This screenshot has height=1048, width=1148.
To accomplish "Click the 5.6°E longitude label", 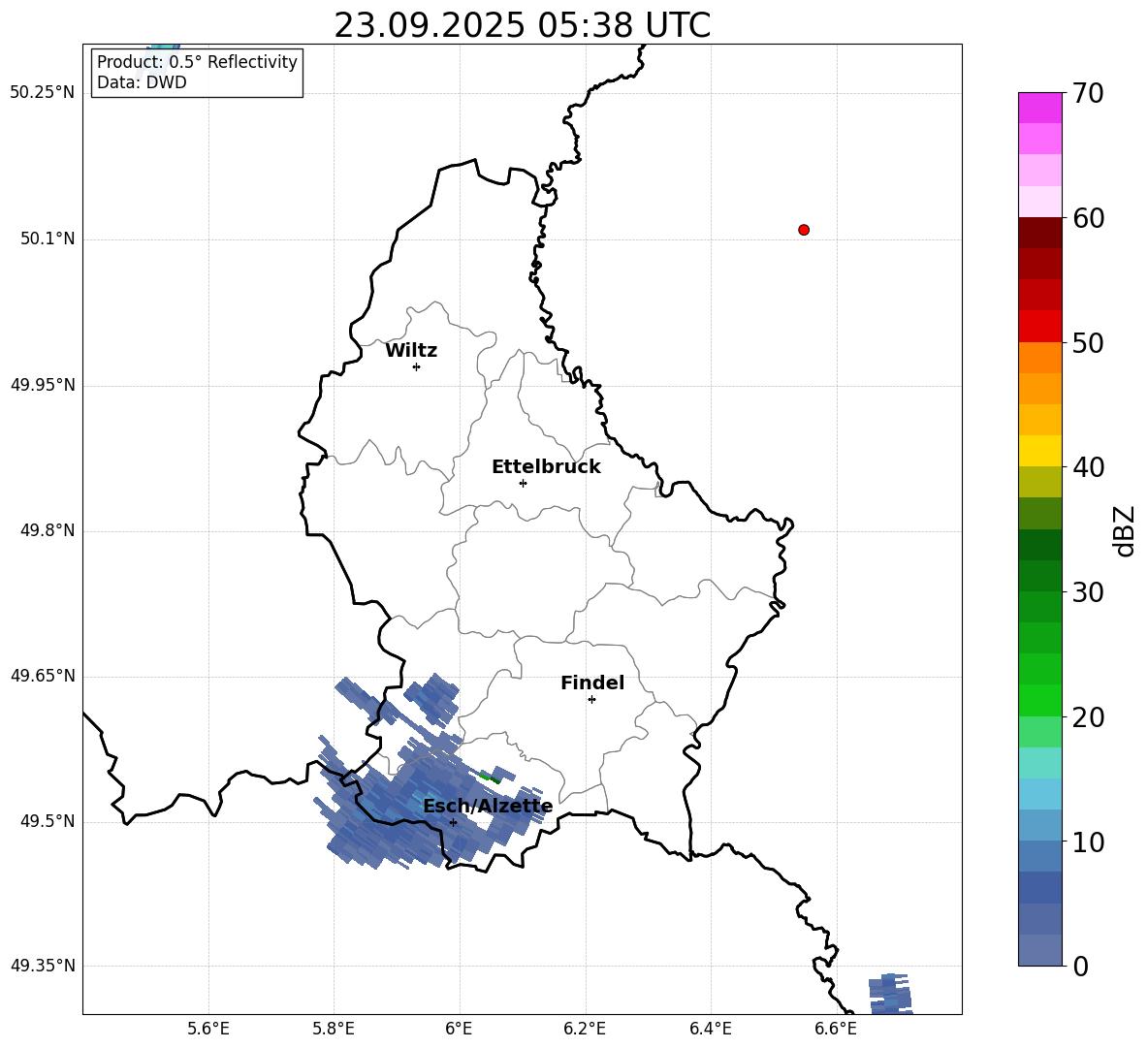I will [208, 1029].
